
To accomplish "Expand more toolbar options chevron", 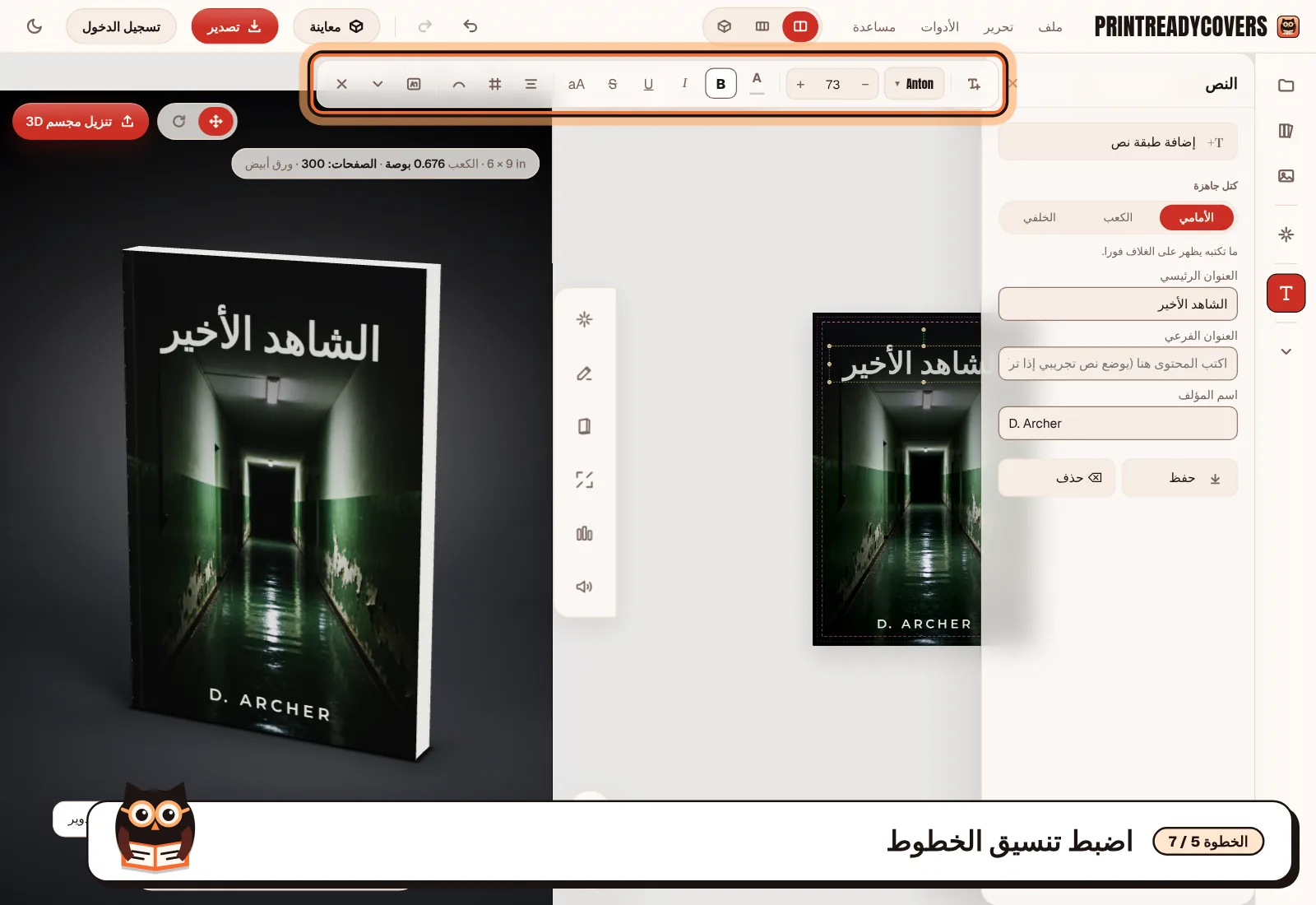I will click(378, 84).
